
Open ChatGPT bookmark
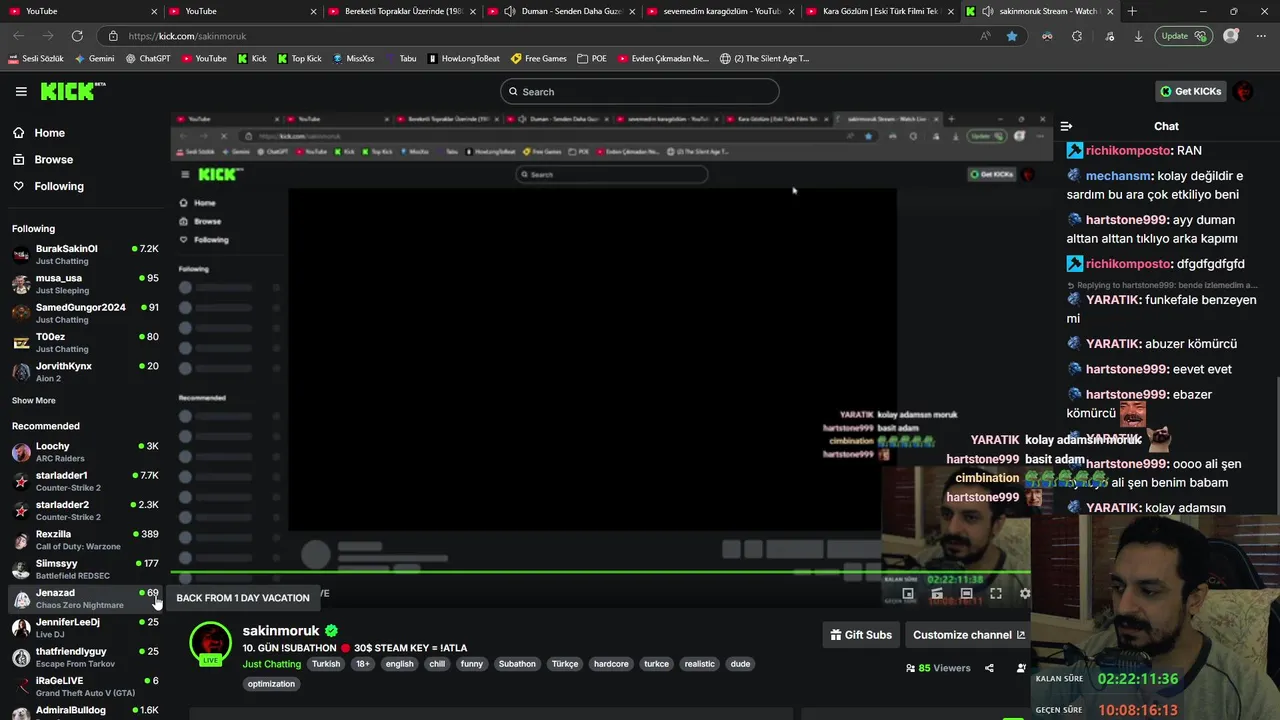pyautogui.click(x=148, y=59)
